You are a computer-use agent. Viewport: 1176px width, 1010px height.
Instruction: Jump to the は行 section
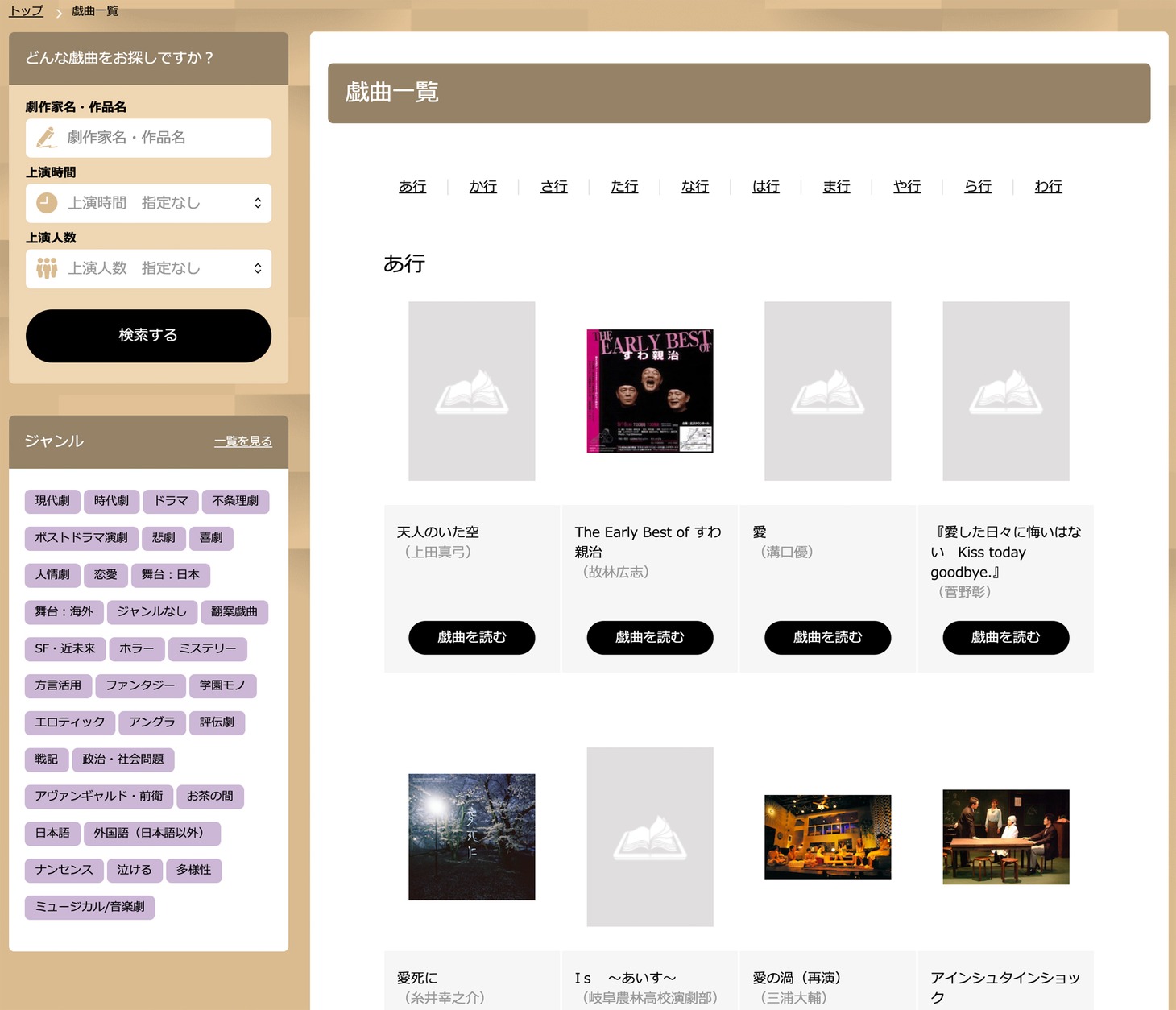pos(766,187)
